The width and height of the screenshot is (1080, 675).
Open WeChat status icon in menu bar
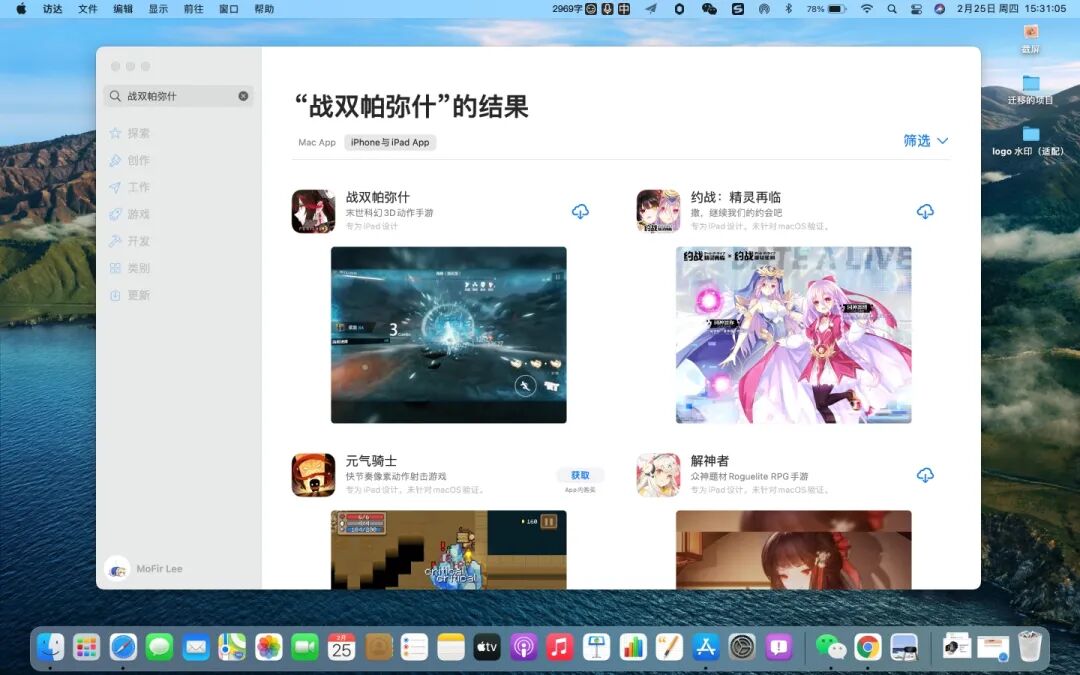(709, 9)
